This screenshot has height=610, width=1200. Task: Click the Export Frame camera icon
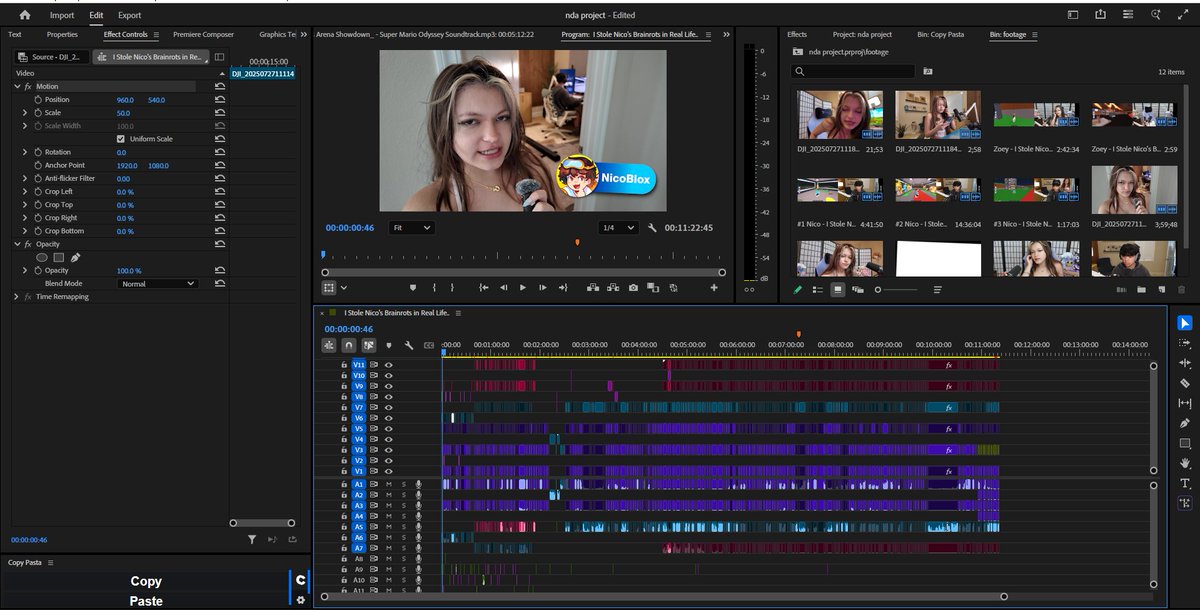coord(633,288)
